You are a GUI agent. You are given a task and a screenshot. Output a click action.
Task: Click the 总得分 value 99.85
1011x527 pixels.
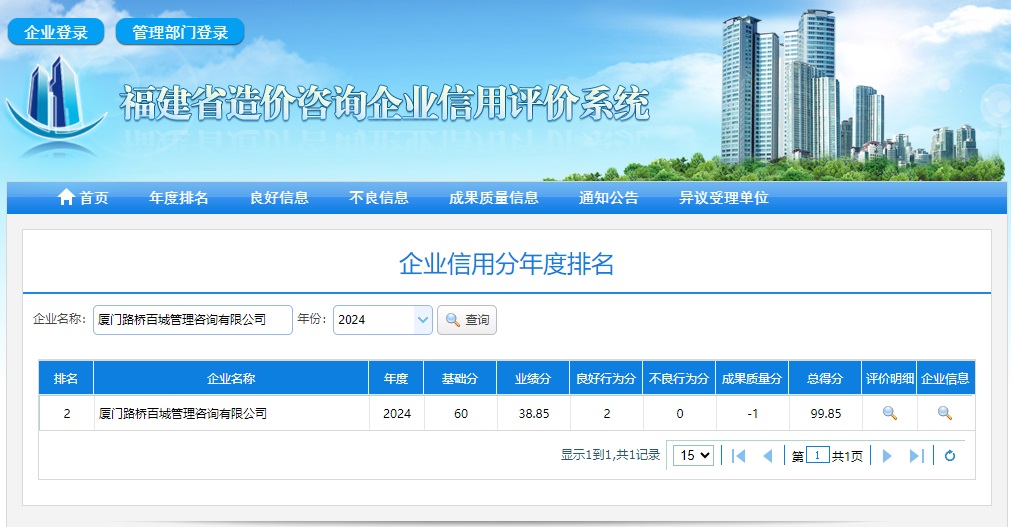[x=826, y=413]
